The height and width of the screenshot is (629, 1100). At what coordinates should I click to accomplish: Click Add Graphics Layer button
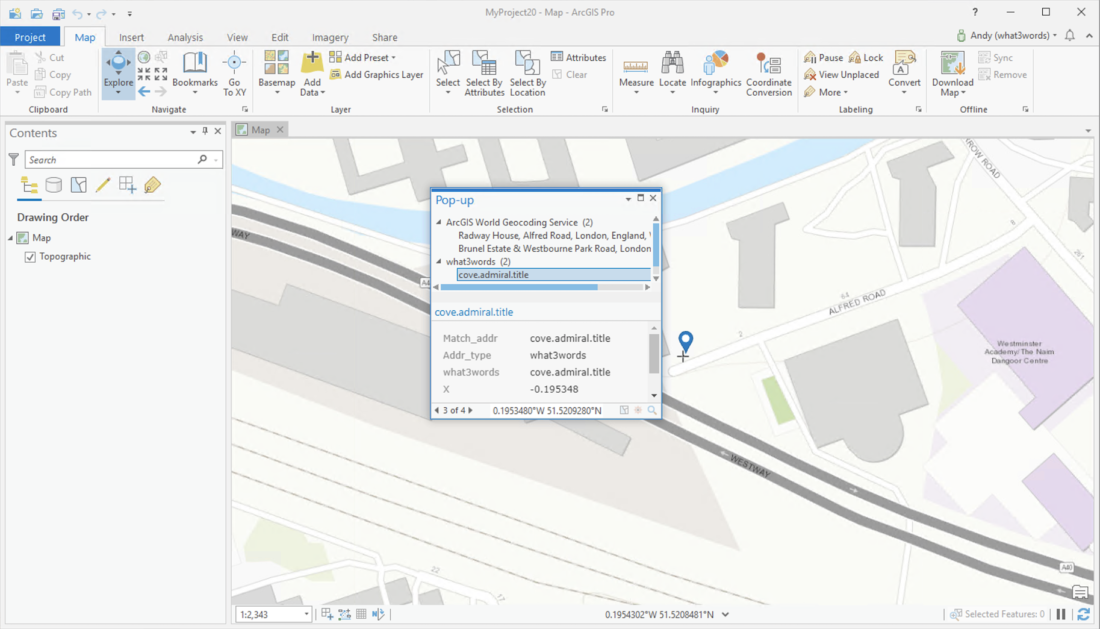pos(376,74)
